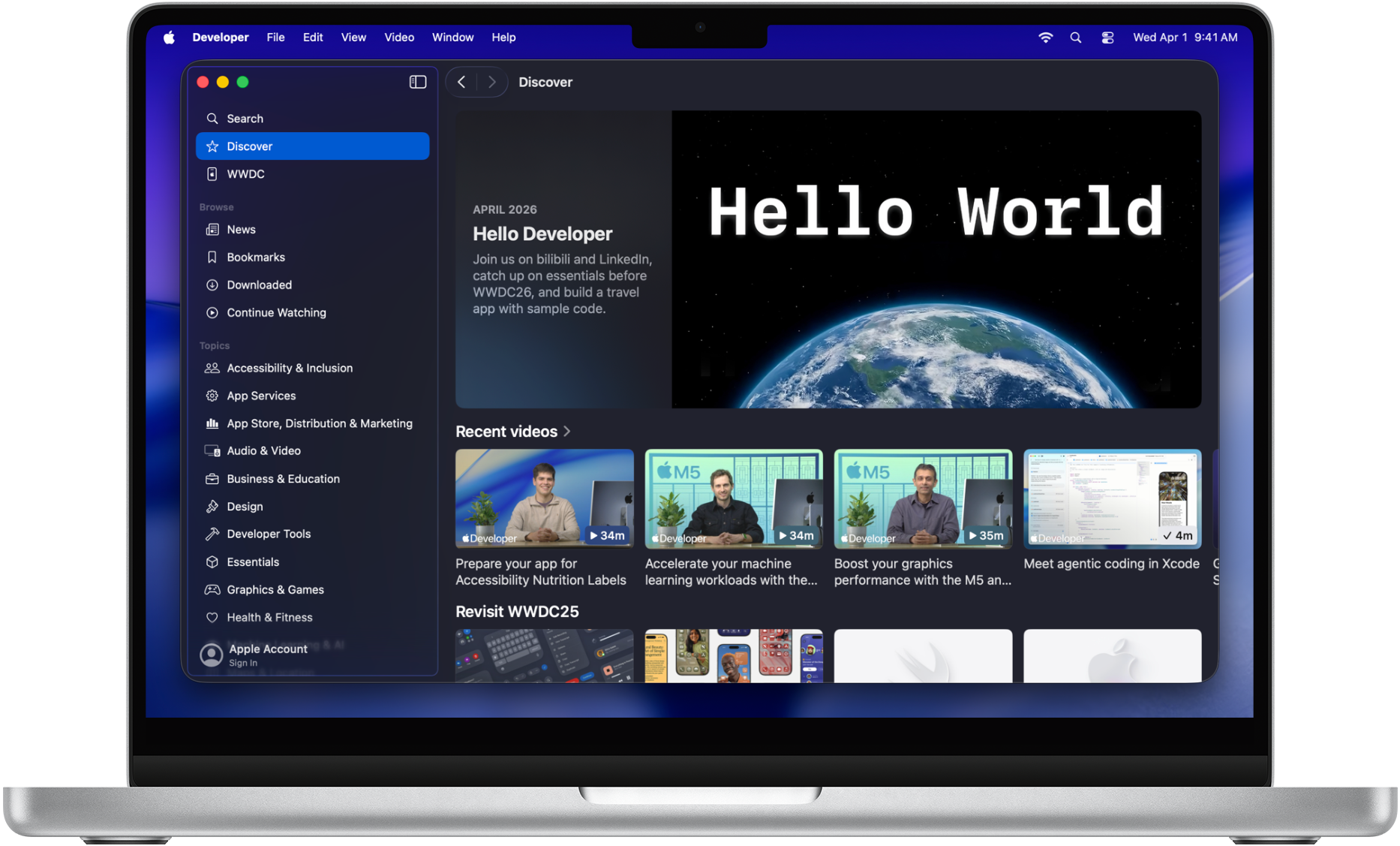Open the Window menu

point(452,38)
